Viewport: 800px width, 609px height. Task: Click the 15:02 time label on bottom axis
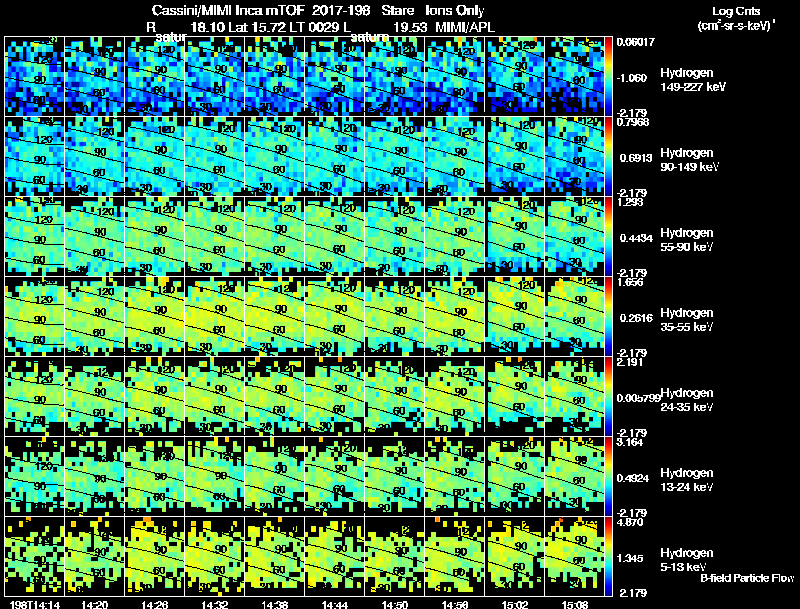coord(515,604)
